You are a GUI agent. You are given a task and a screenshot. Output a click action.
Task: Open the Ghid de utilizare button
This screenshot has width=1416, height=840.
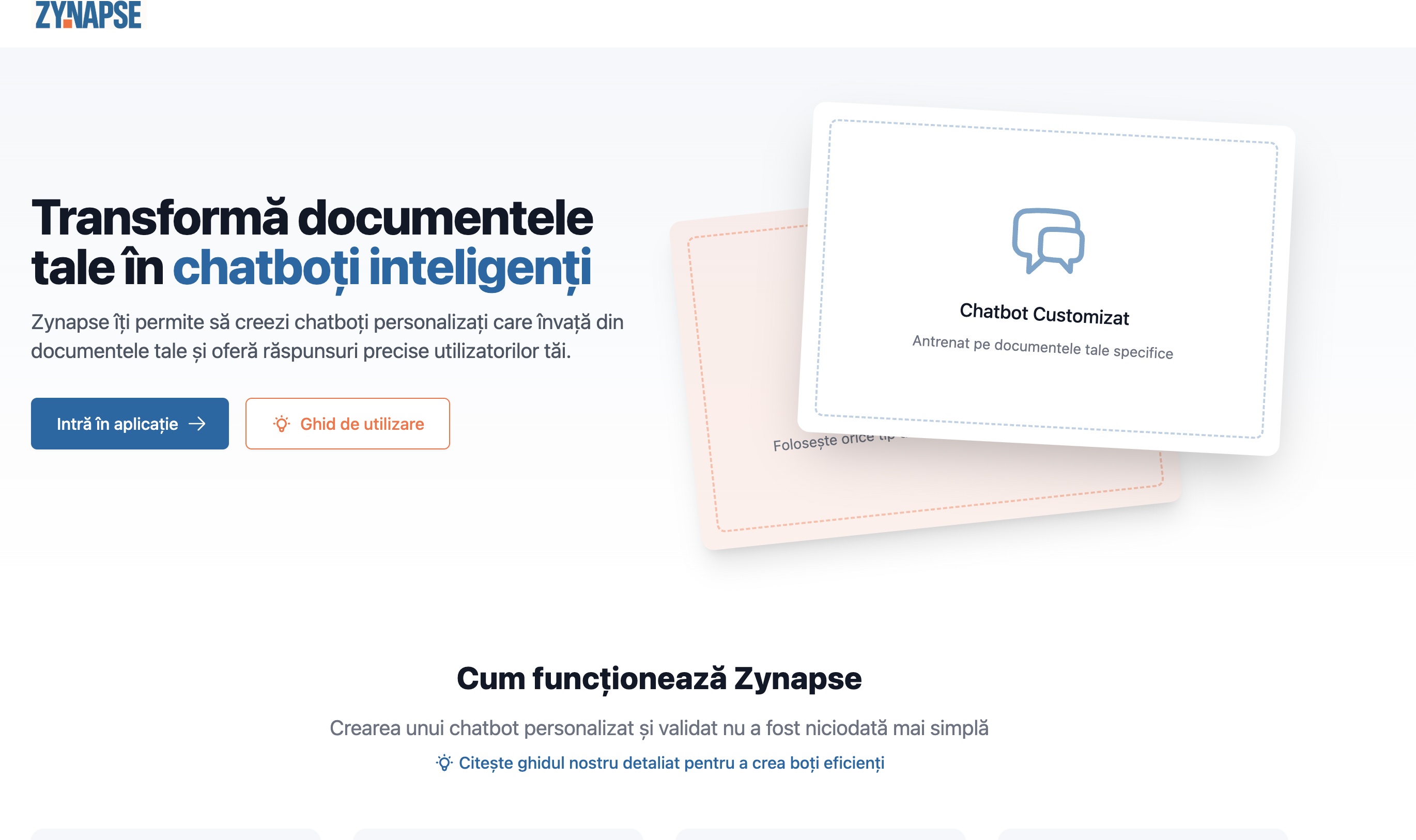[x=348, y=424]
